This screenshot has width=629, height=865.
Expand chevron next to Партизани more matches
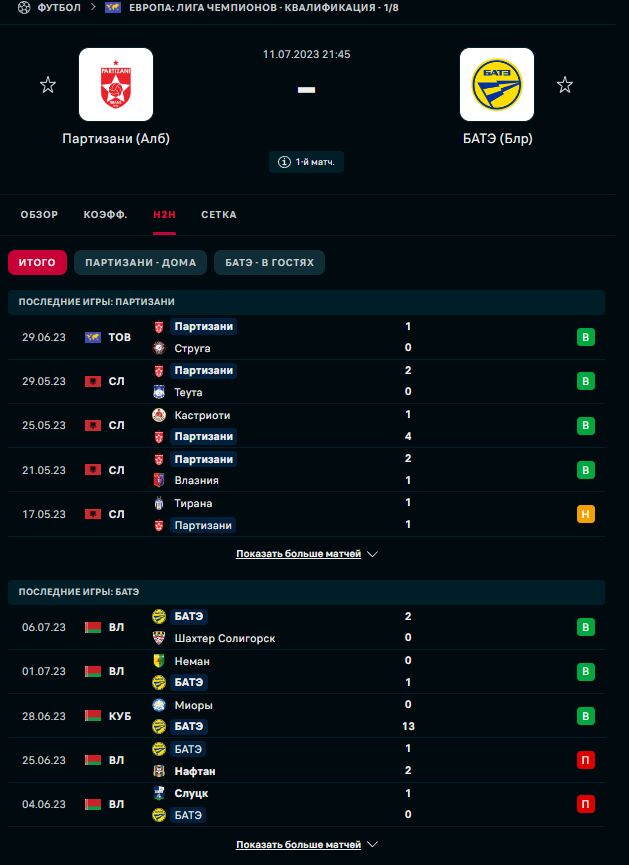pos(372,554)
